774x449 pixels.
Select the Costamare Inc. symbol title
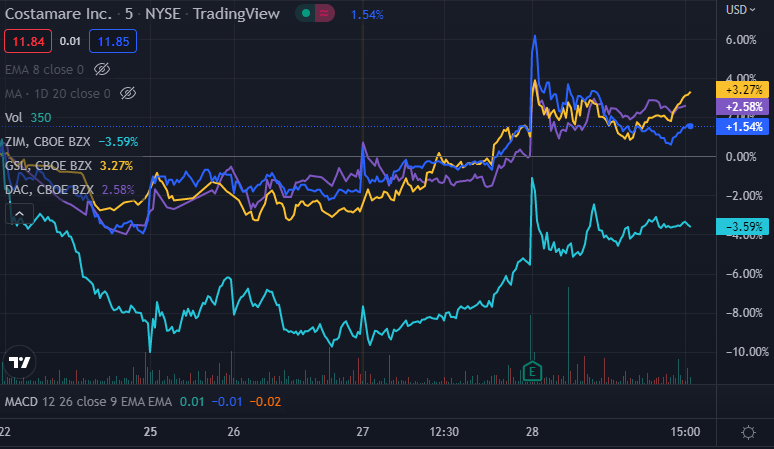59,14
